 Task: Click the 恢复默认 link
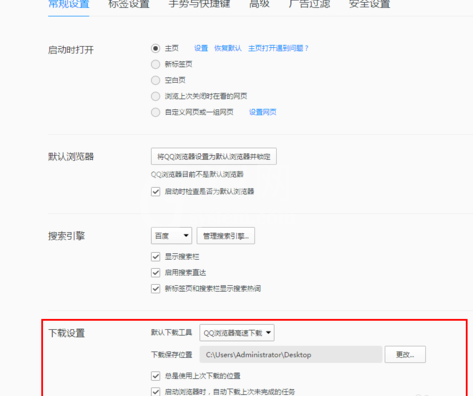click(228, 48)
